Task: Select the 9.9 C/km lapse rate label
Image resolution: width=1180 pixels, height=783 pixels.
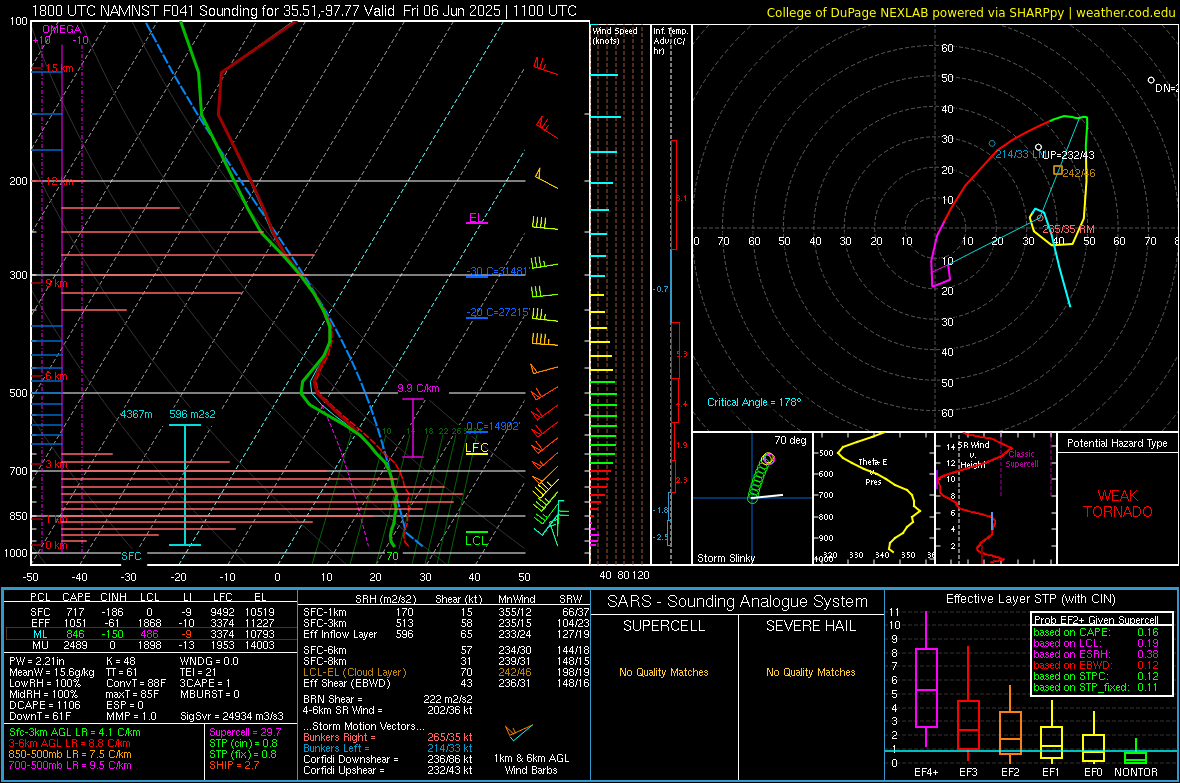Action: (418, 388)
